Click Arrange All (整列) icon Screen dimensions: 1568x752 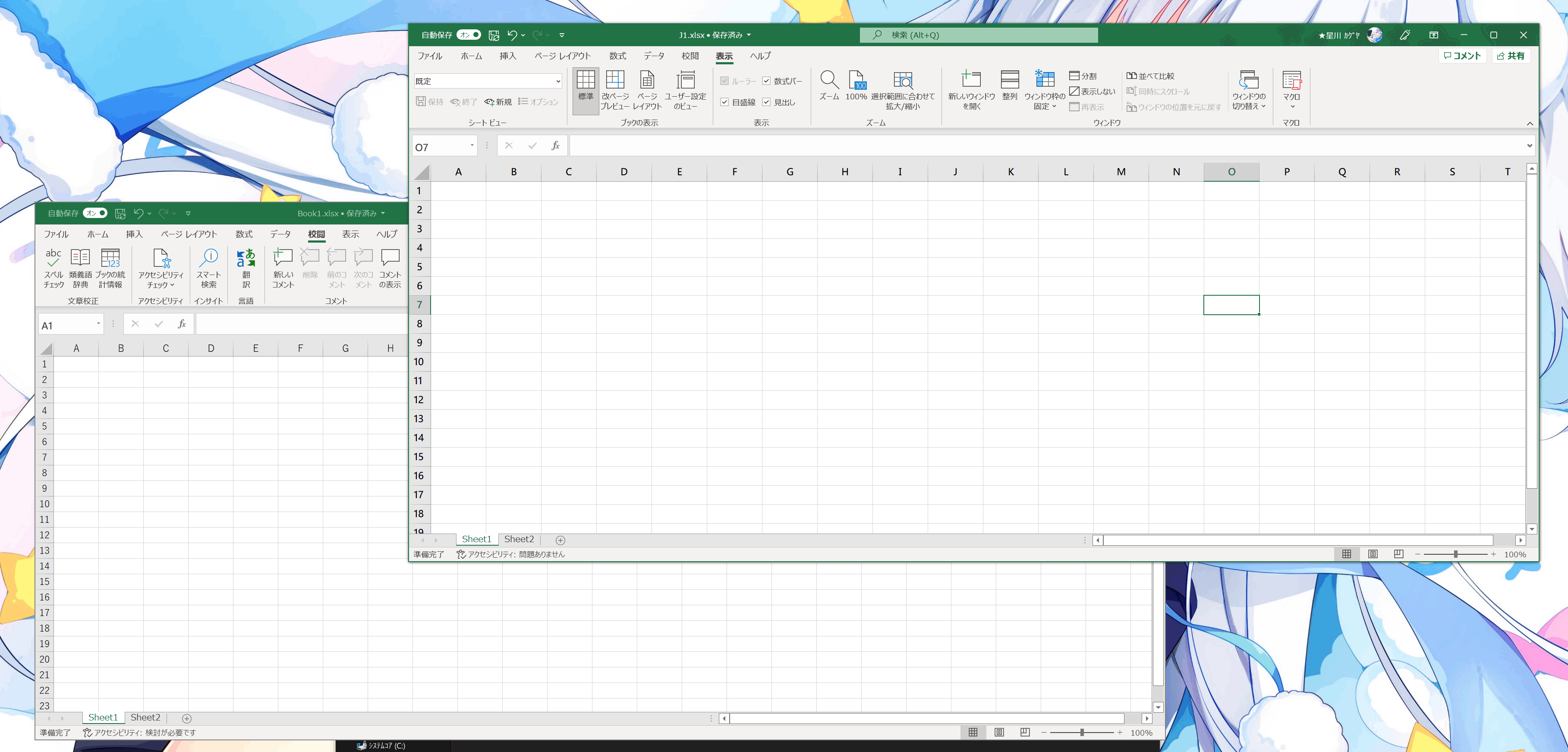pyautogui.click(x=1010, y=85)
